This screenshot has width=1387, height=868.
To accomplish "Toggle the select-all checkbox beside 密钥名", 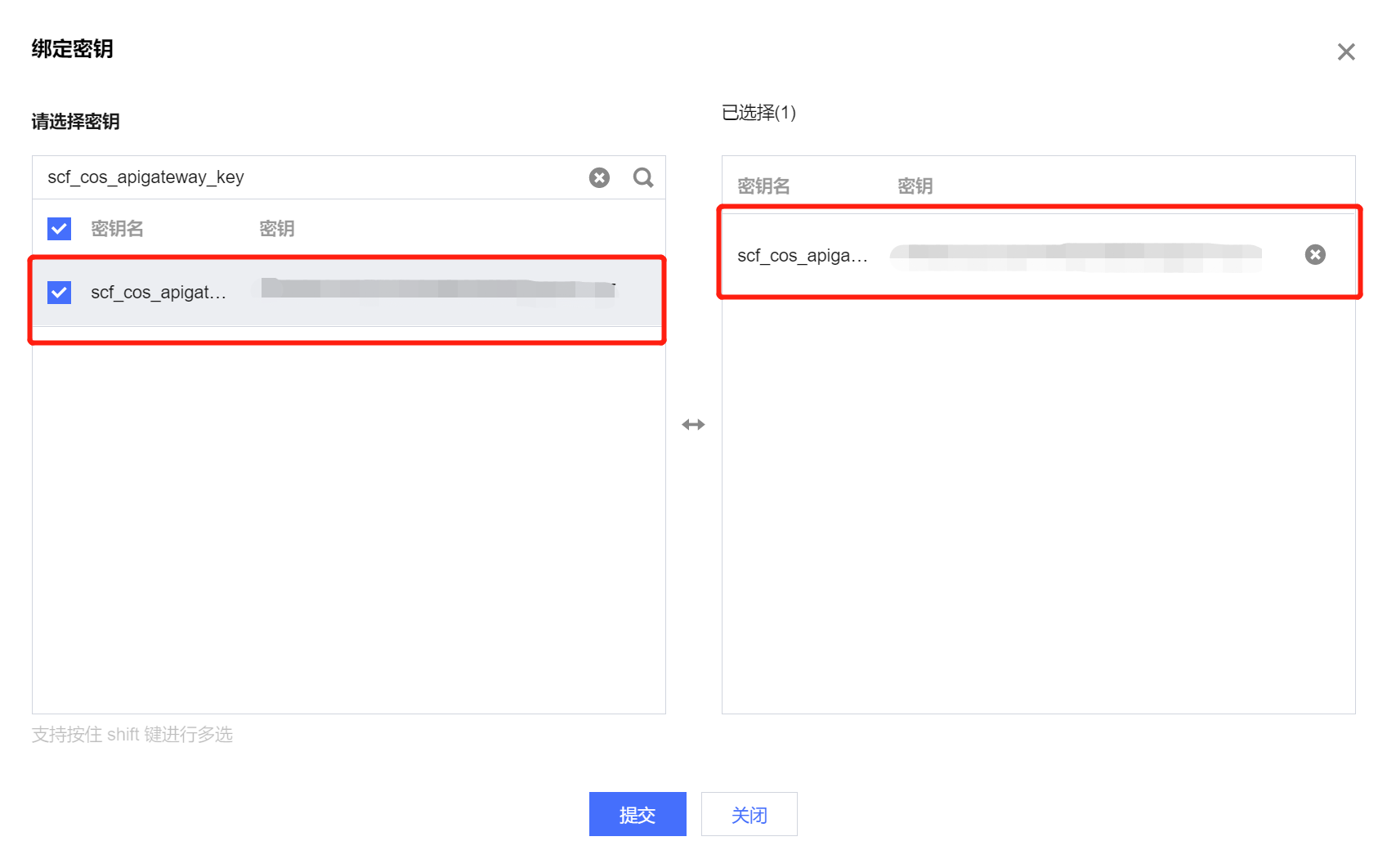I will [59, 228].
